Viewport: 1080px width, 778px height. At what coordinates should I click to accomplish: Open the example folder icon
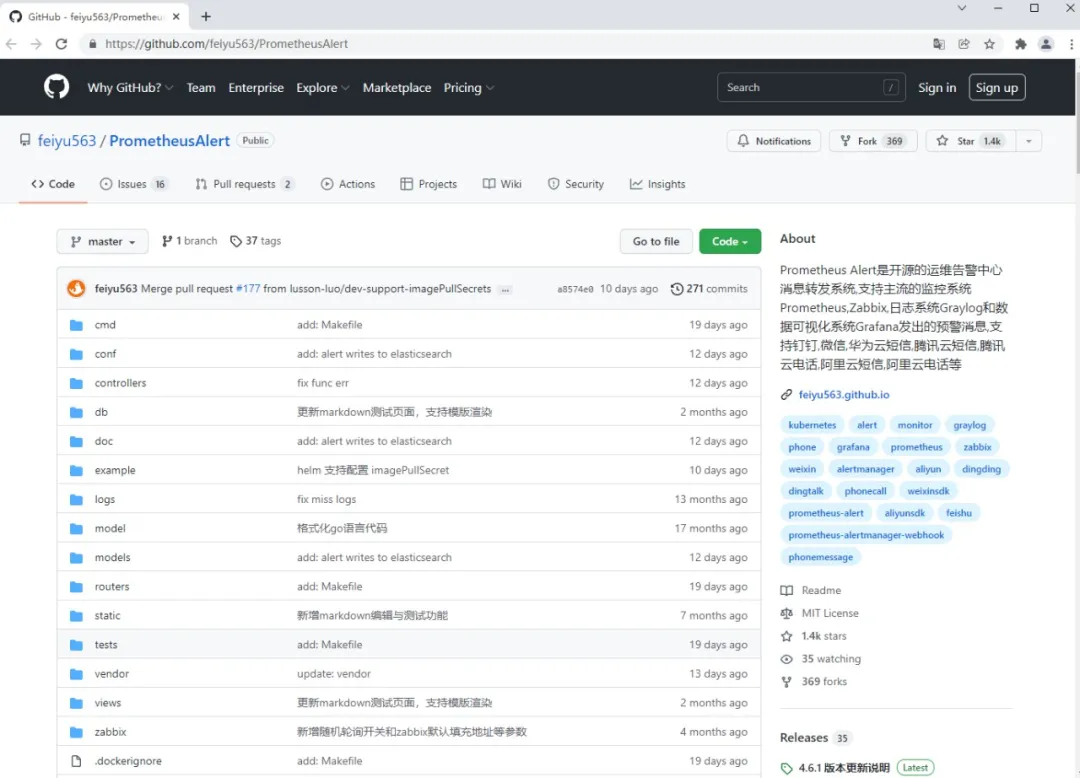pyautogui.click(x=76, y=470)
